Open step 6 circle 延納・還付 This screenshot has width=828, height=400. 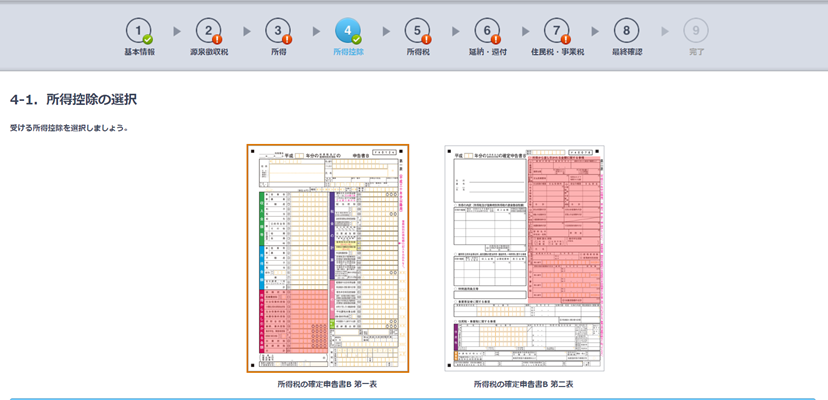click(x=487, y=30)
